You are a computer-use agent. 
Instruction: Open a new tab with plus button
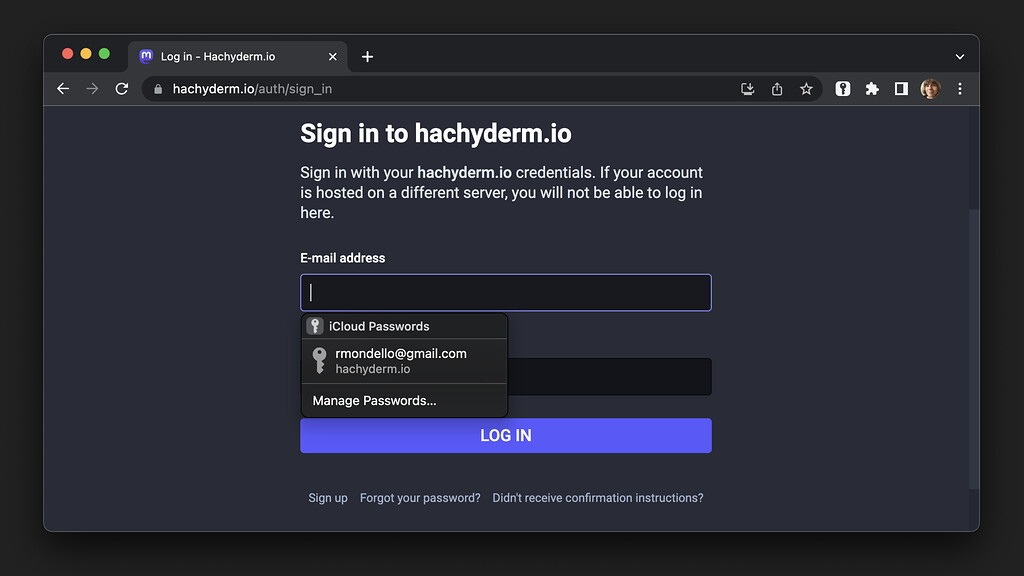[x=367, y=57]
